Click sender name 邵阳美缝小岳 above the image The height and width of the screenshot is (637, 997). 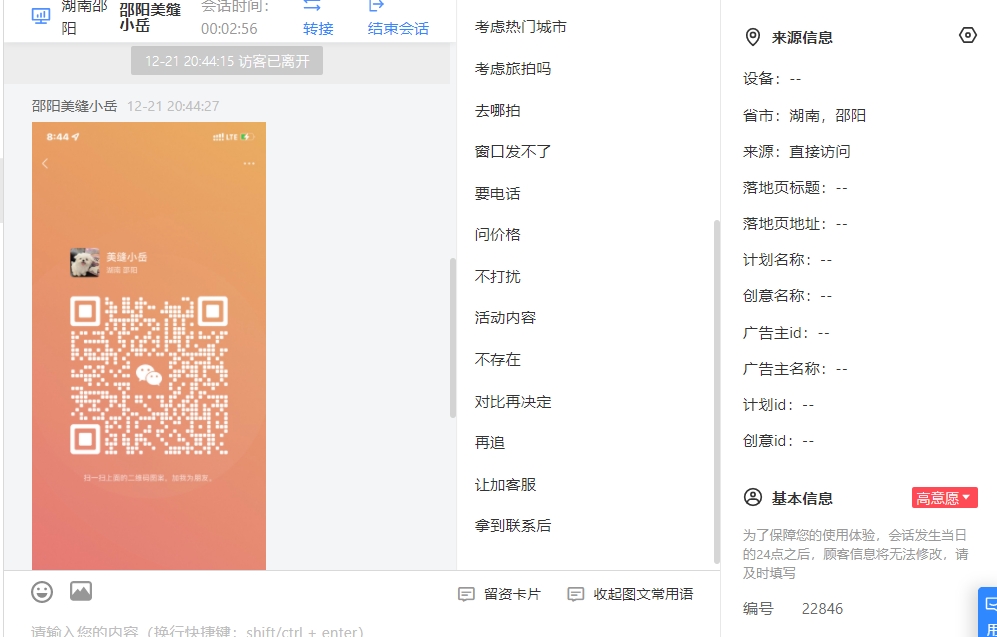(74, 106)
